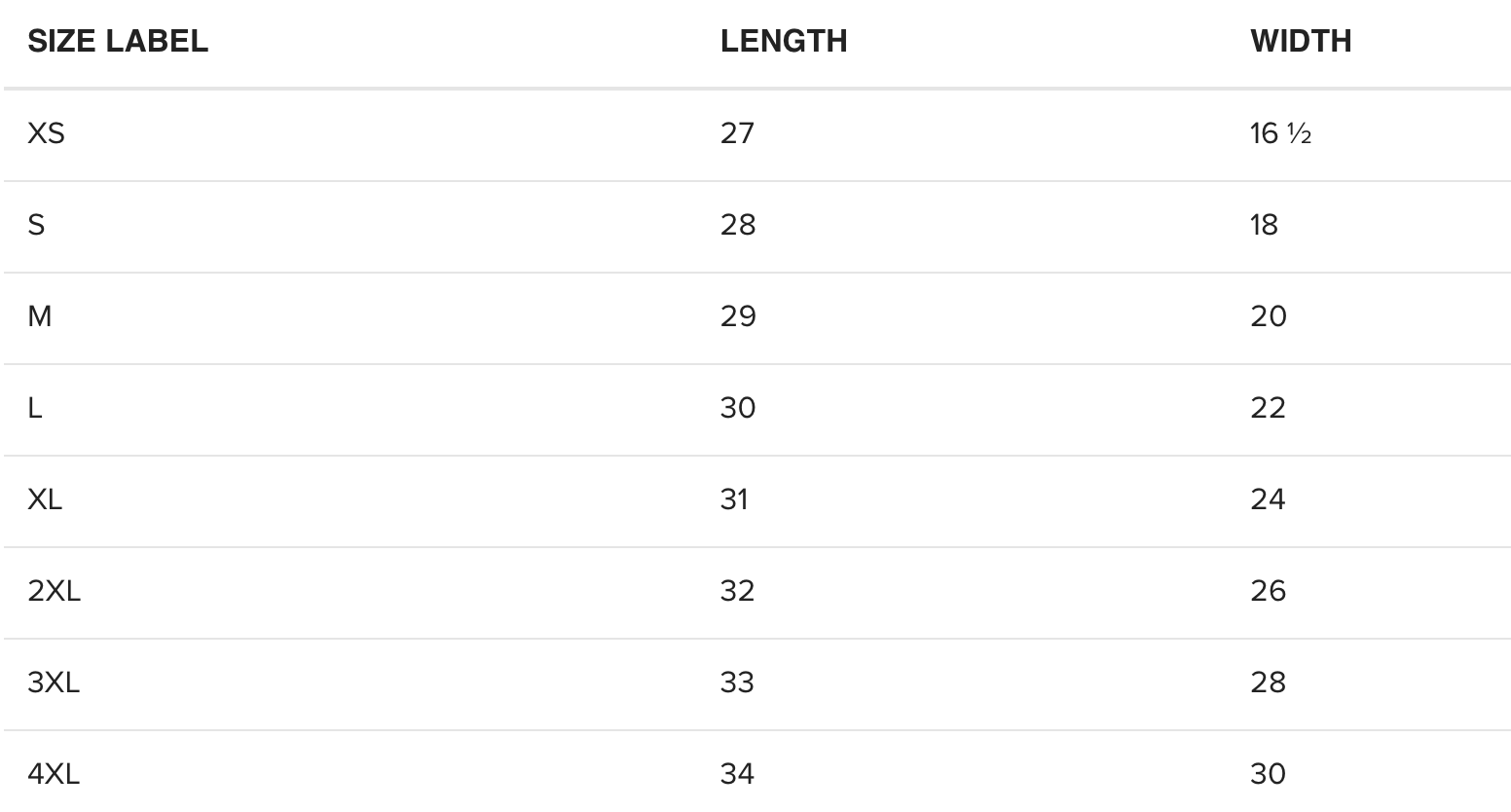Click the WIDTH column header

pyautogui.click(x=1301, y=41)
